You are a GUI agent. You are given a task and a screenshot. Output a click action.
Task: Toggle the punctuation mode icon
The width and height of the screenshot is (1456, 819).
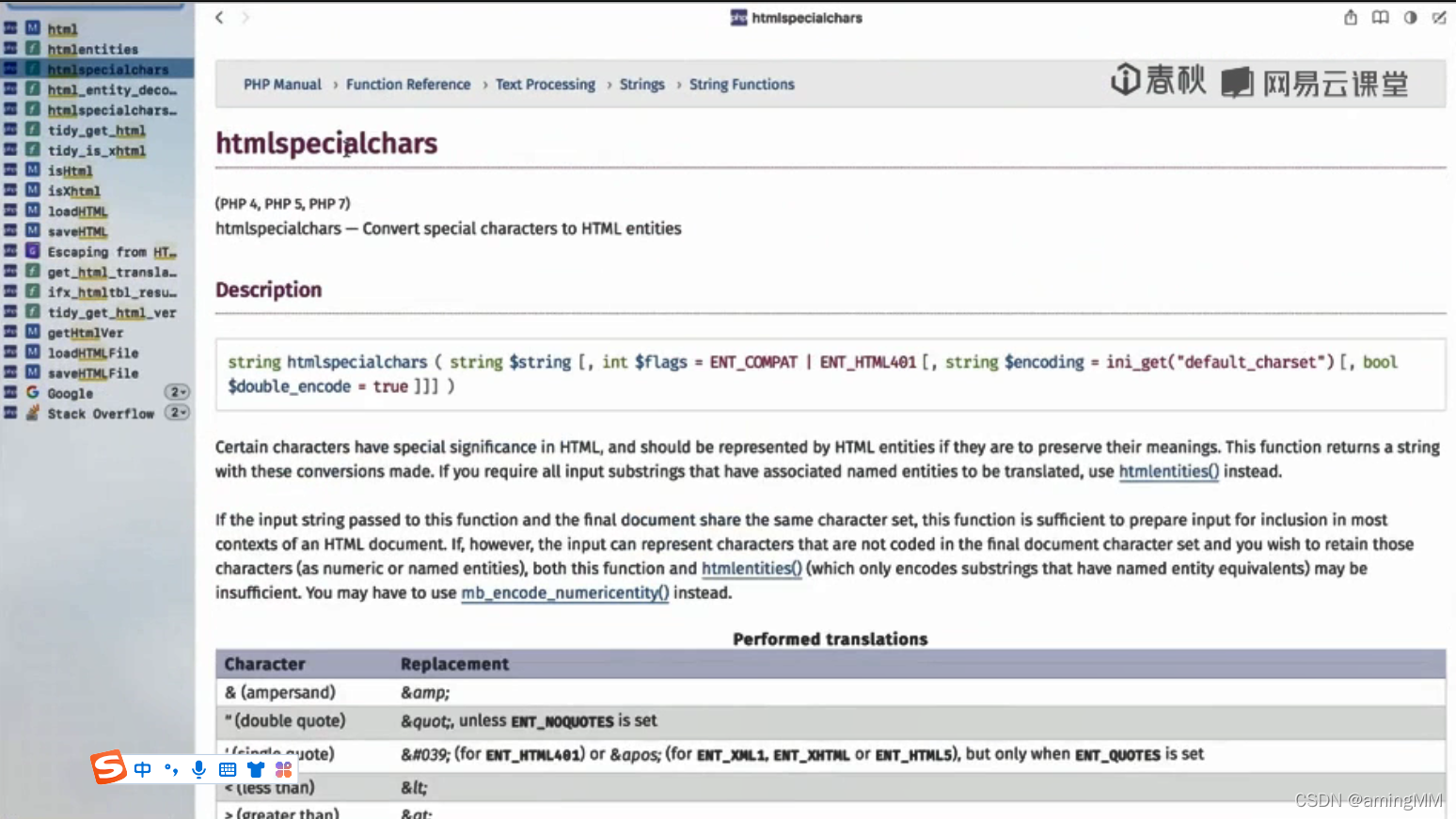[171, 769]
